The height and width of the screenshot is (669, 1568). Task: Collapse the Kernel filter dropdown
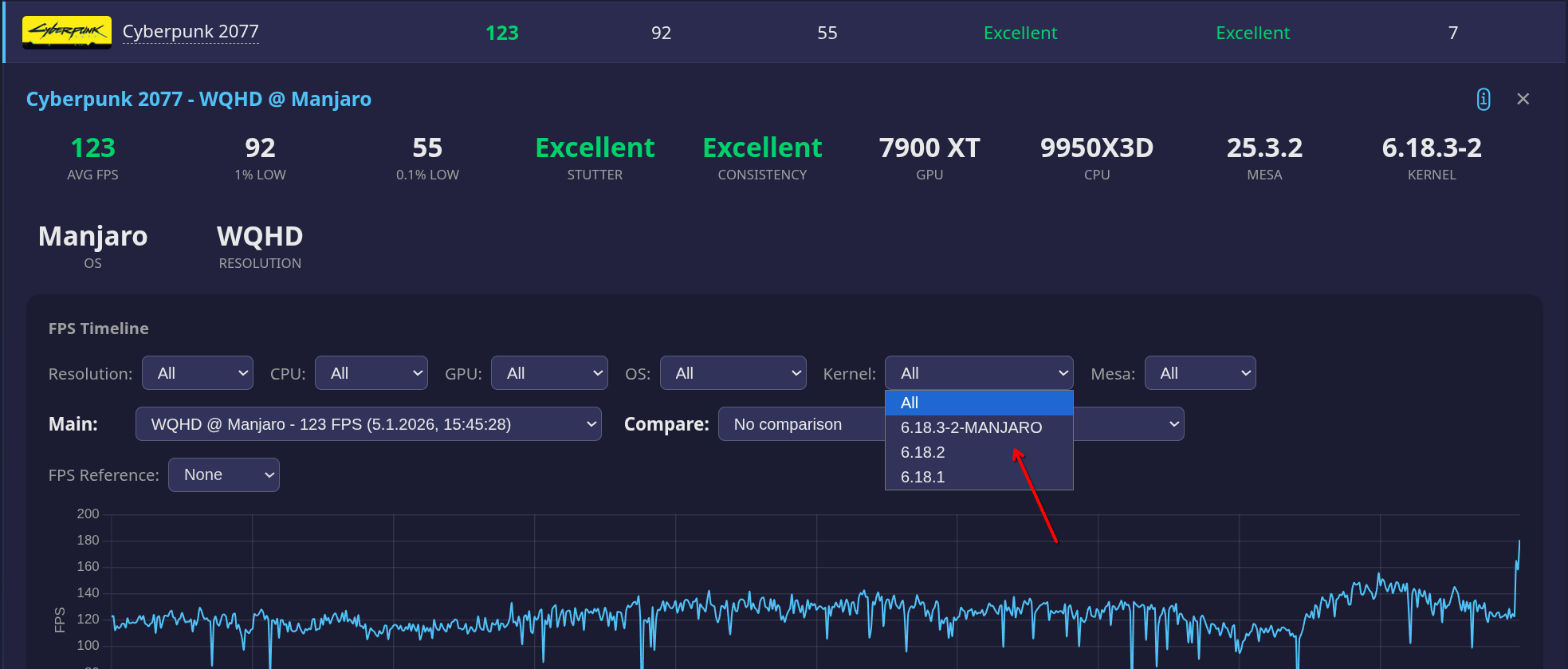(x=979, y=373)
